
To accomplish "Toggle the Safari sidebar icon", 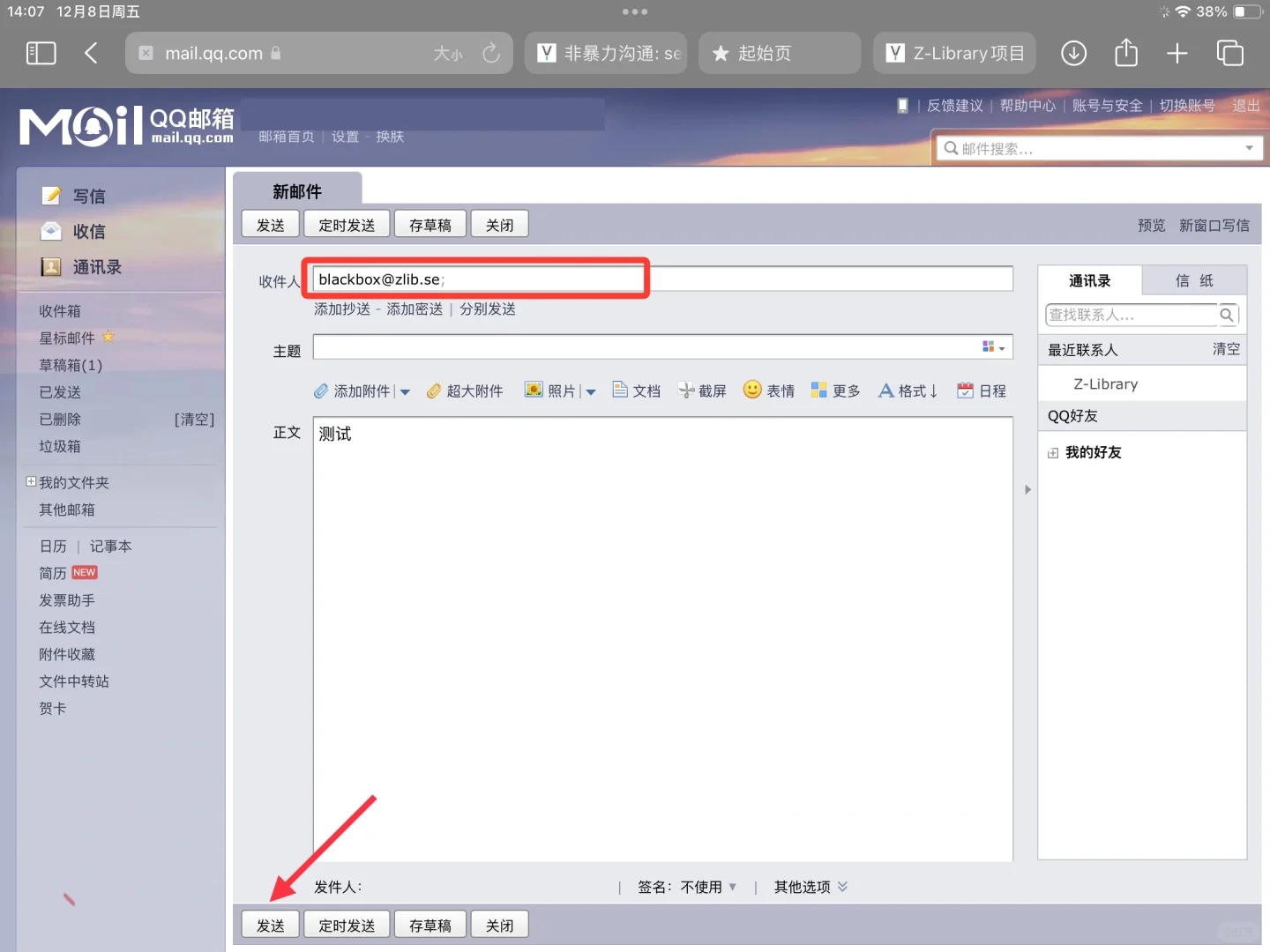I will pos(41,53).
